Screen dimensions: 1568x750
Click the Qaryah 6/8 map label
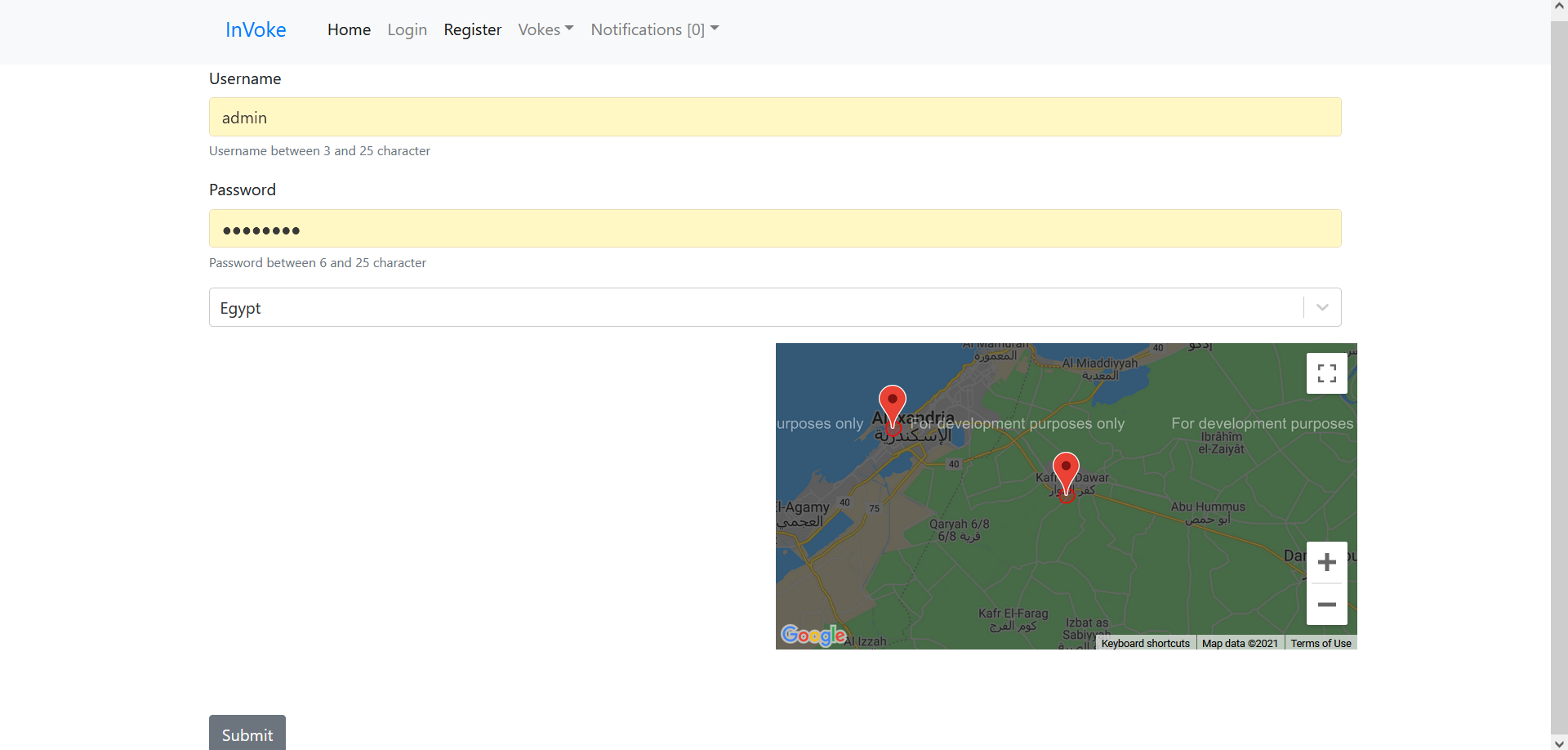959,529
